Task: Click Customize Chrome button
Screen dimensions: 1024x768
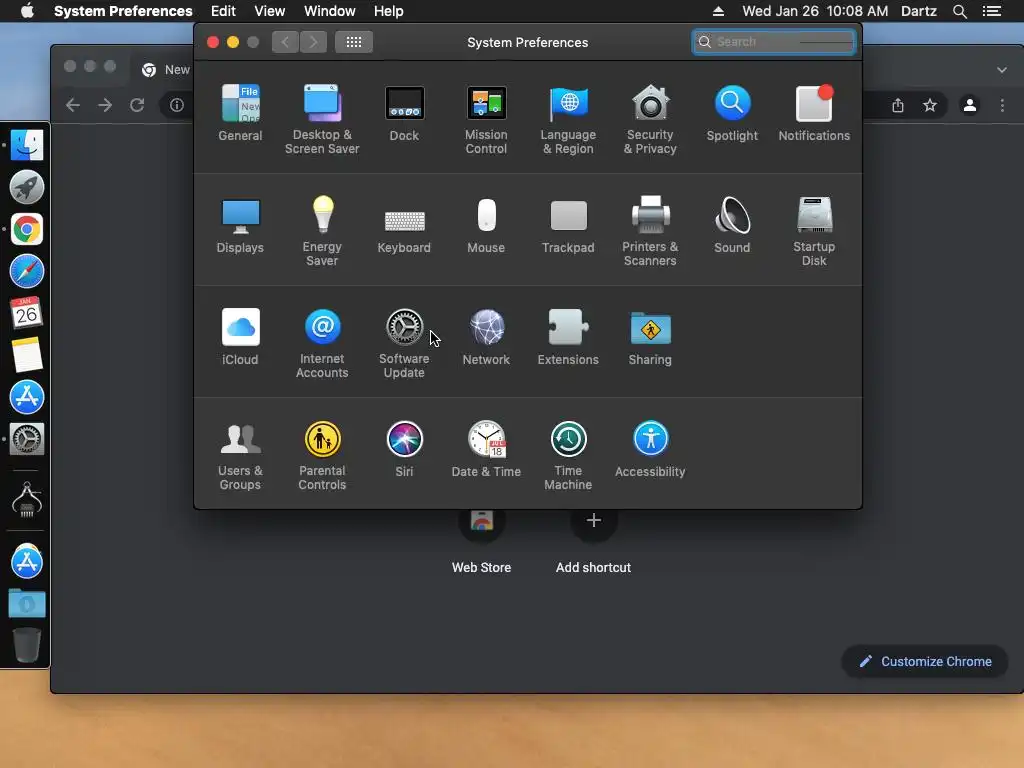Action: 925,662
